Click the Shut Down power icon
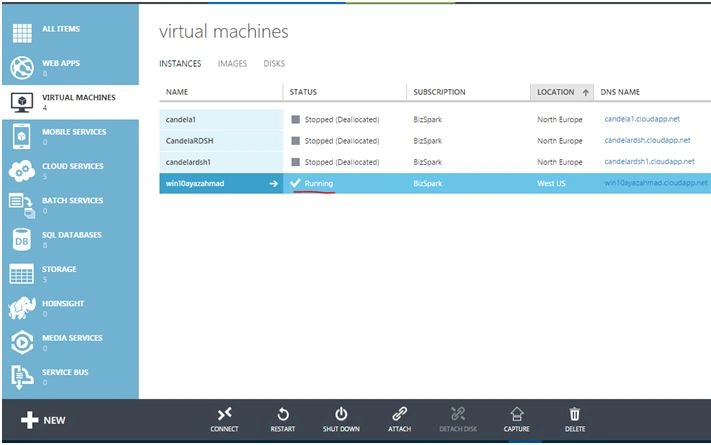The height and width of the screenshot is (445, 711). tap(341, 414)
